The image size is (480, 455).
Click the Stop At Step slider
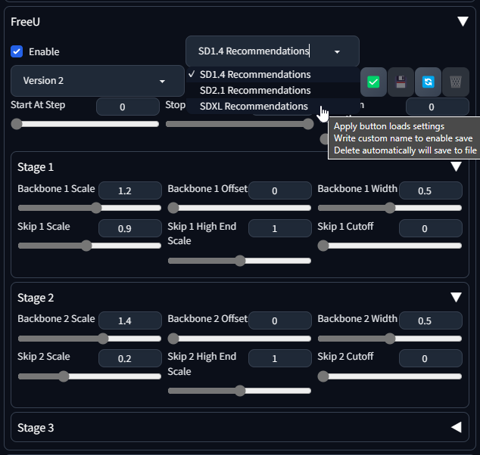(240, 124)
